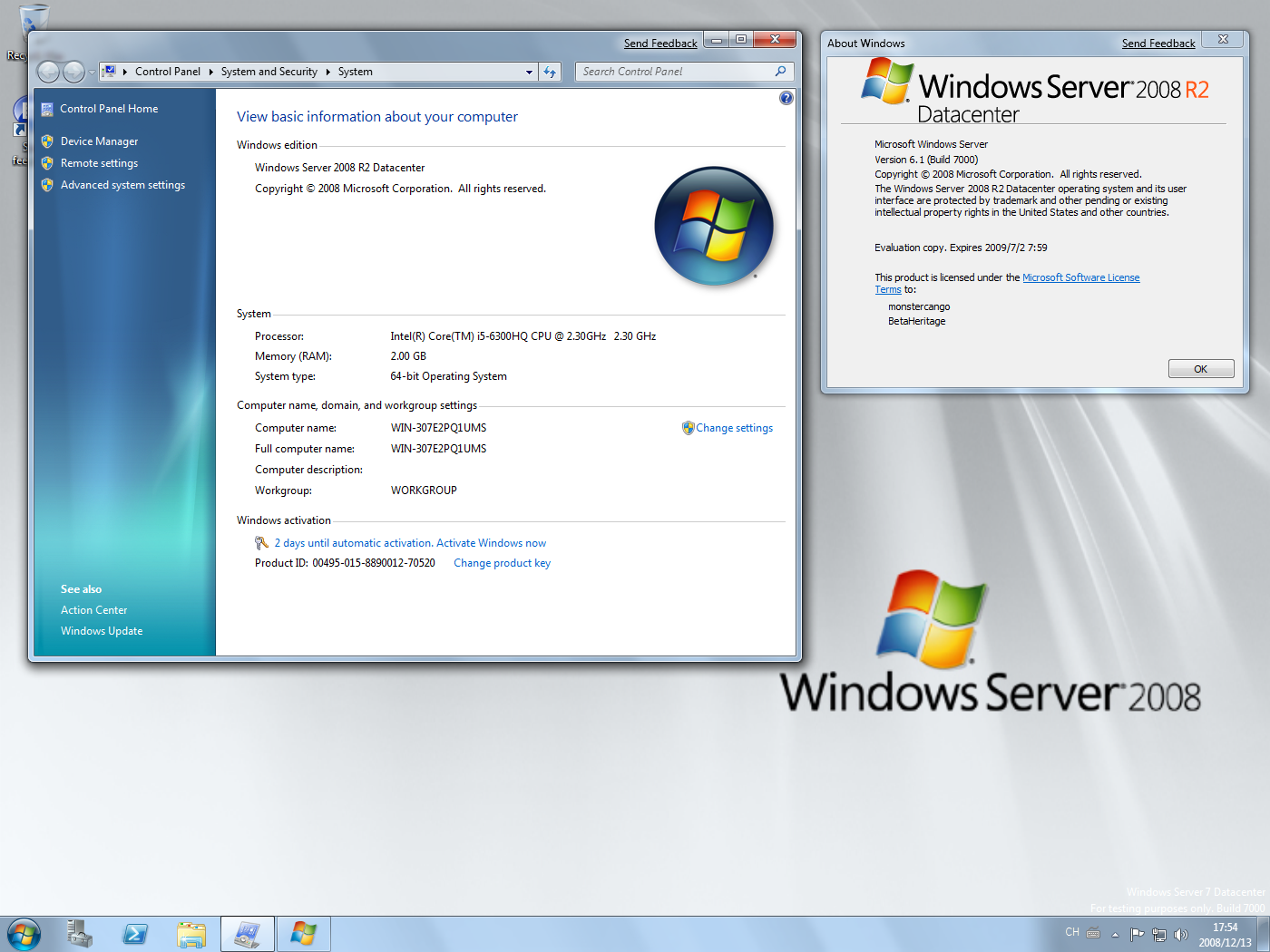Click shield icon beside Advanced system settings
Image resolution: width=1270 pixels, height=952 pixels.
(x=47, y=185)
